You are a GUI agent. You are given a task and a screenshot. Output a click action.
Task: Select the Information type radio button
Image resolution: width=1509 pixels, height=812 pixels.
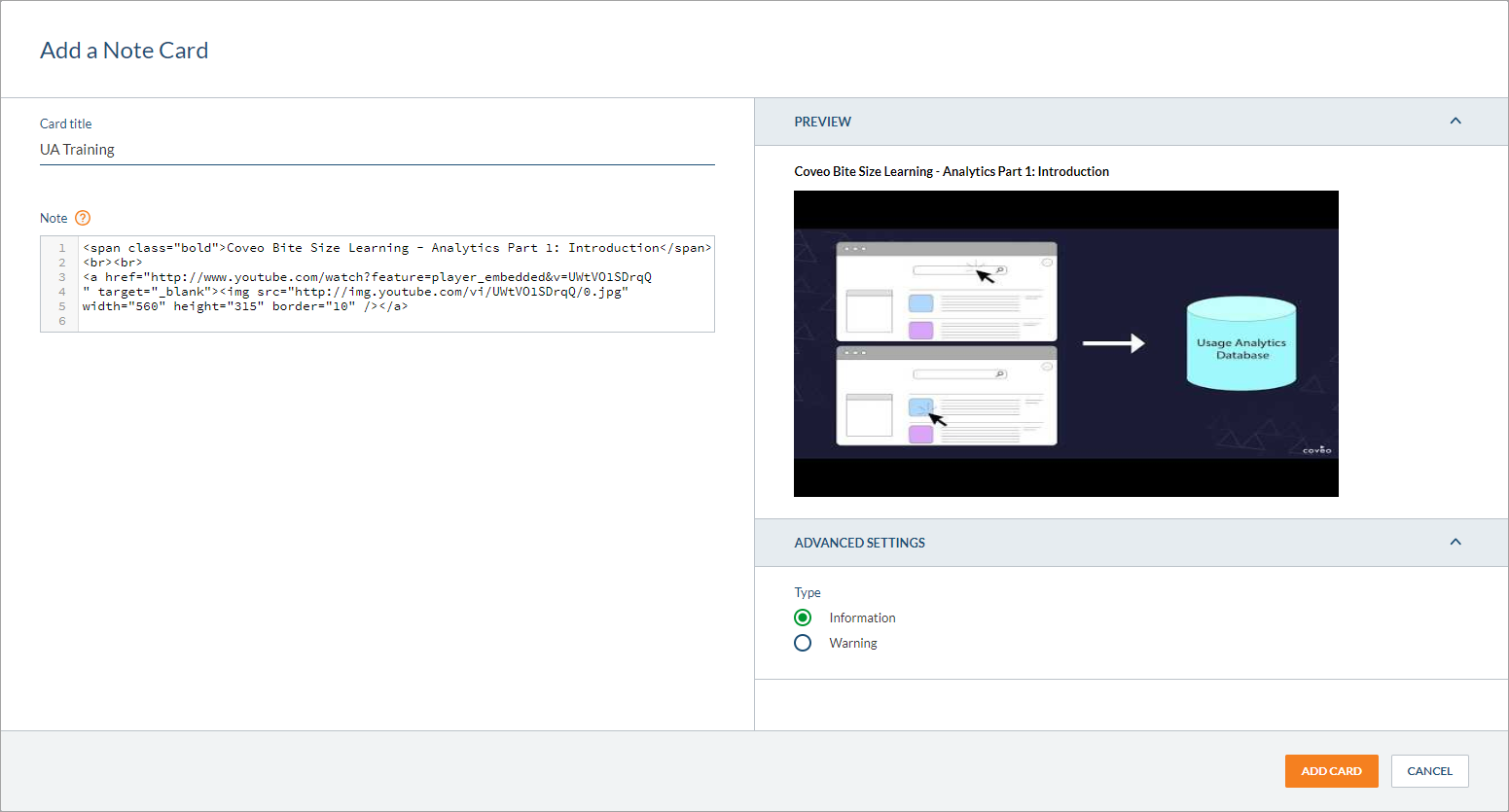pyautogui.click(x=803, y=618)
